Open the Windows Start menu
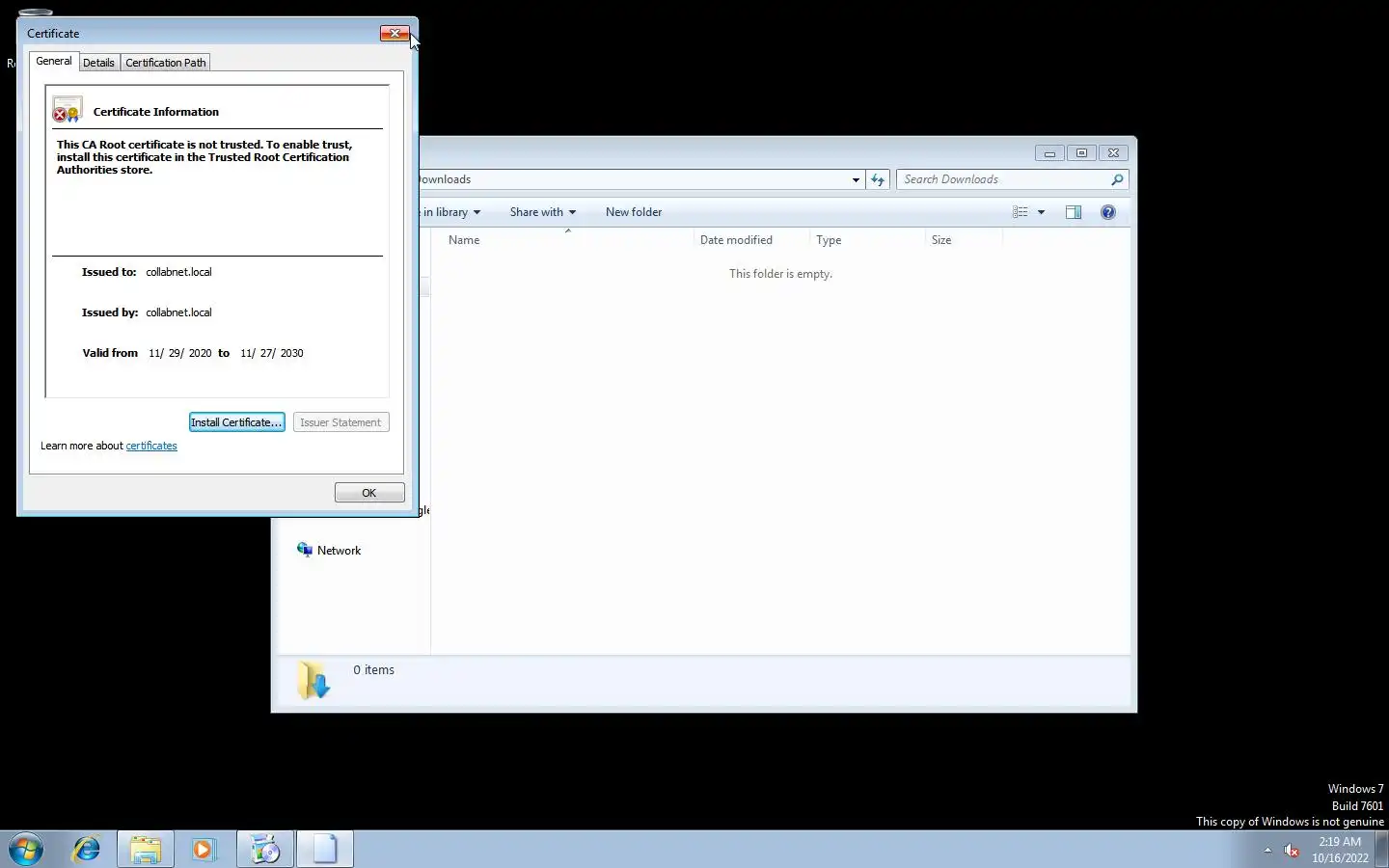1389x868 pixels. click(x=26, y=850)
